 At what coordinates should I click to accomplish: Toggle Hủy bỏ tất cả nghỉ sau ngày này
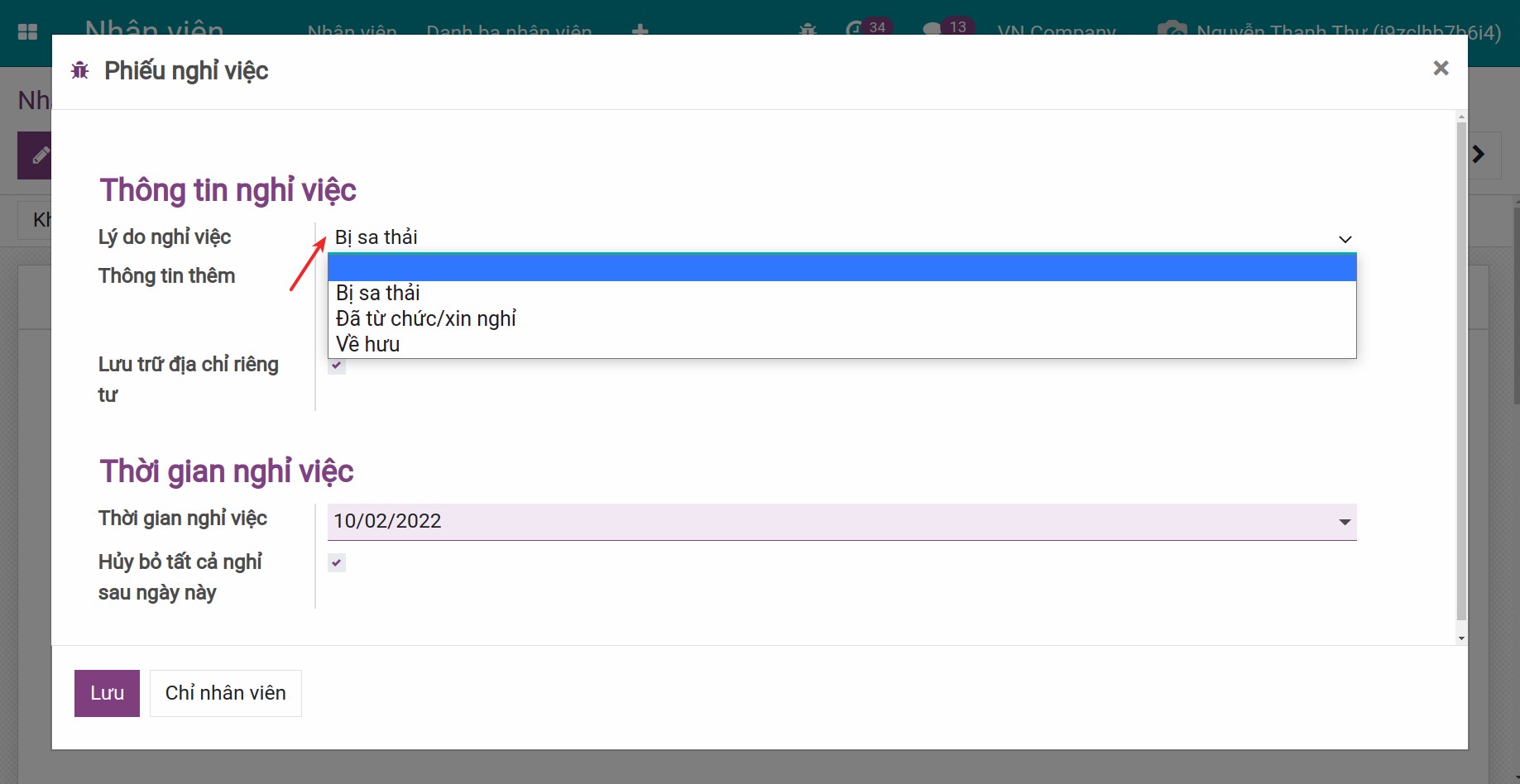tap(337, 563)
